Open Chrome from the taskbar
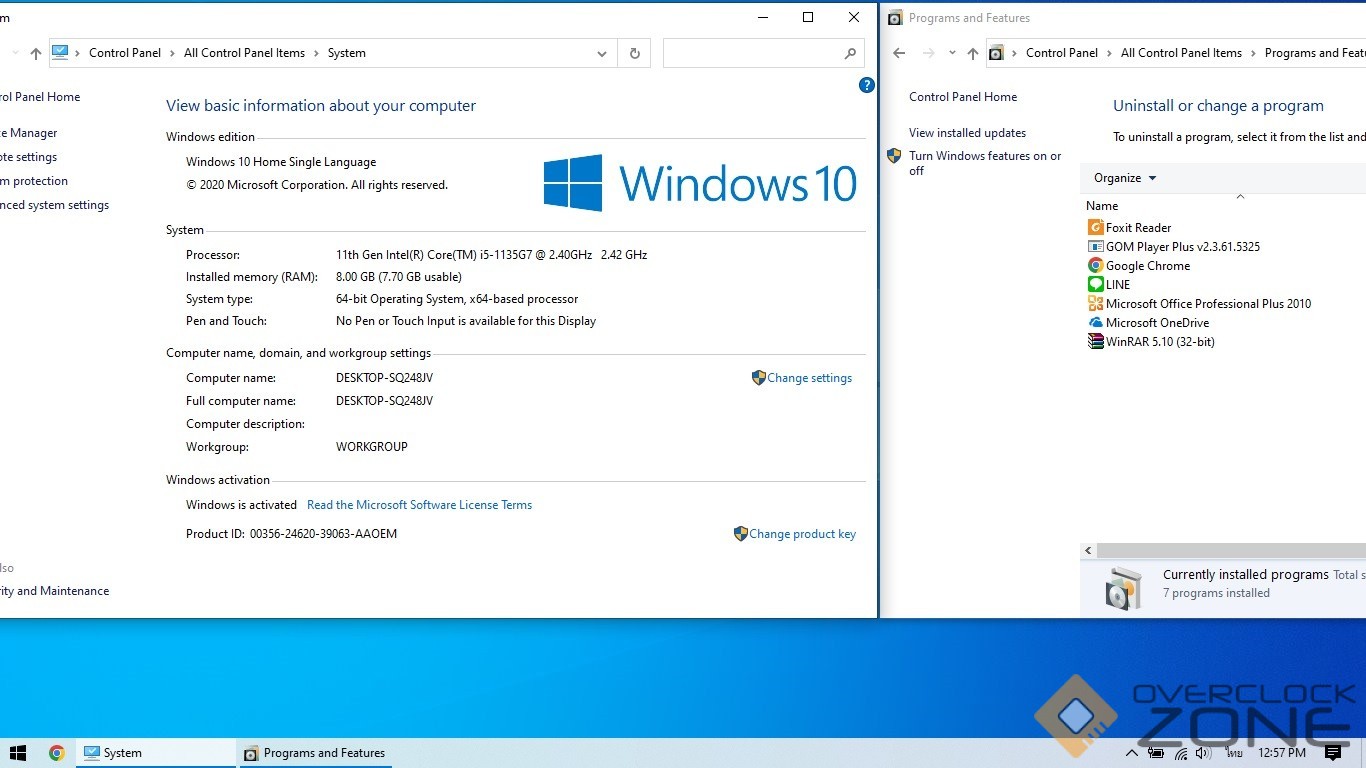Viewport: 1366px width, 768px height. point(57,753)
